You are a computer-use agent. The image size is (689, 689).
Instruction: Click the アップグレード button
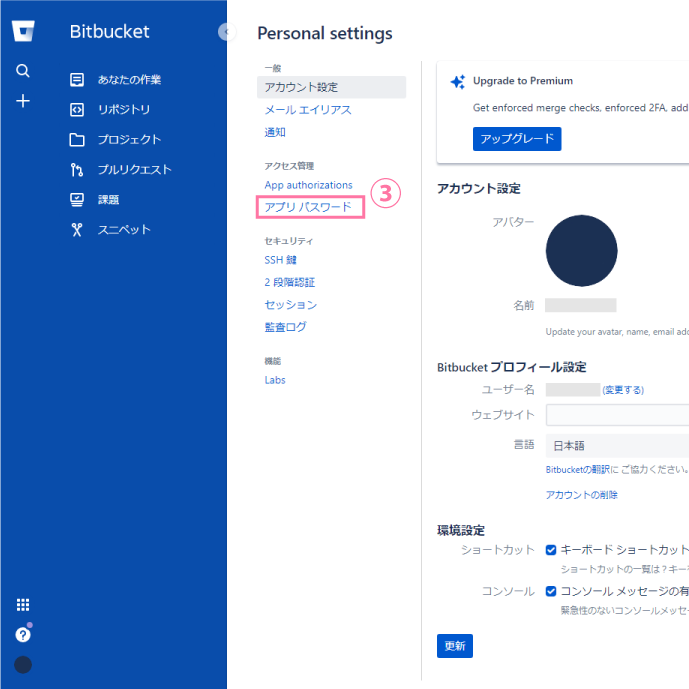(x=517, y=139)
